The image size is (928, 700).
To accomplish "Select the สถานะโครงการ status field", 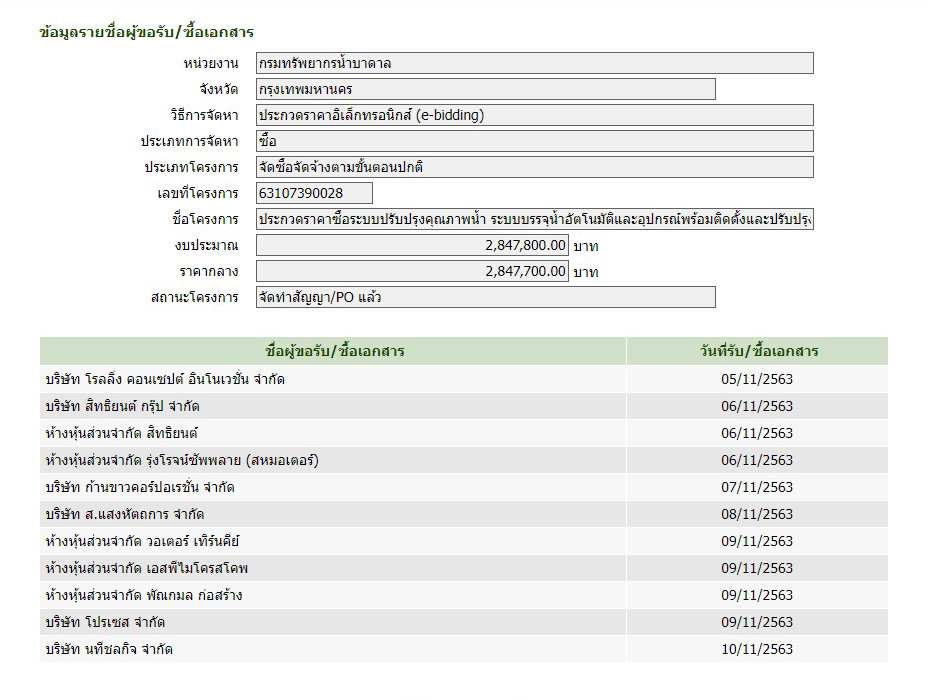I will point(485,297).
